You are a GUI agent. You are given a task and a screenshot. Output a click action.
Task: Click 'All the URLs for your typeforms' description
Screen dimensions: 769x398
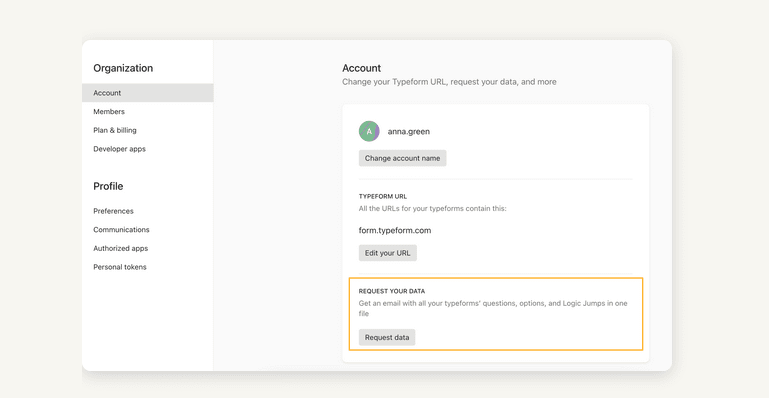pyautogui.click(x=432, y=209)
